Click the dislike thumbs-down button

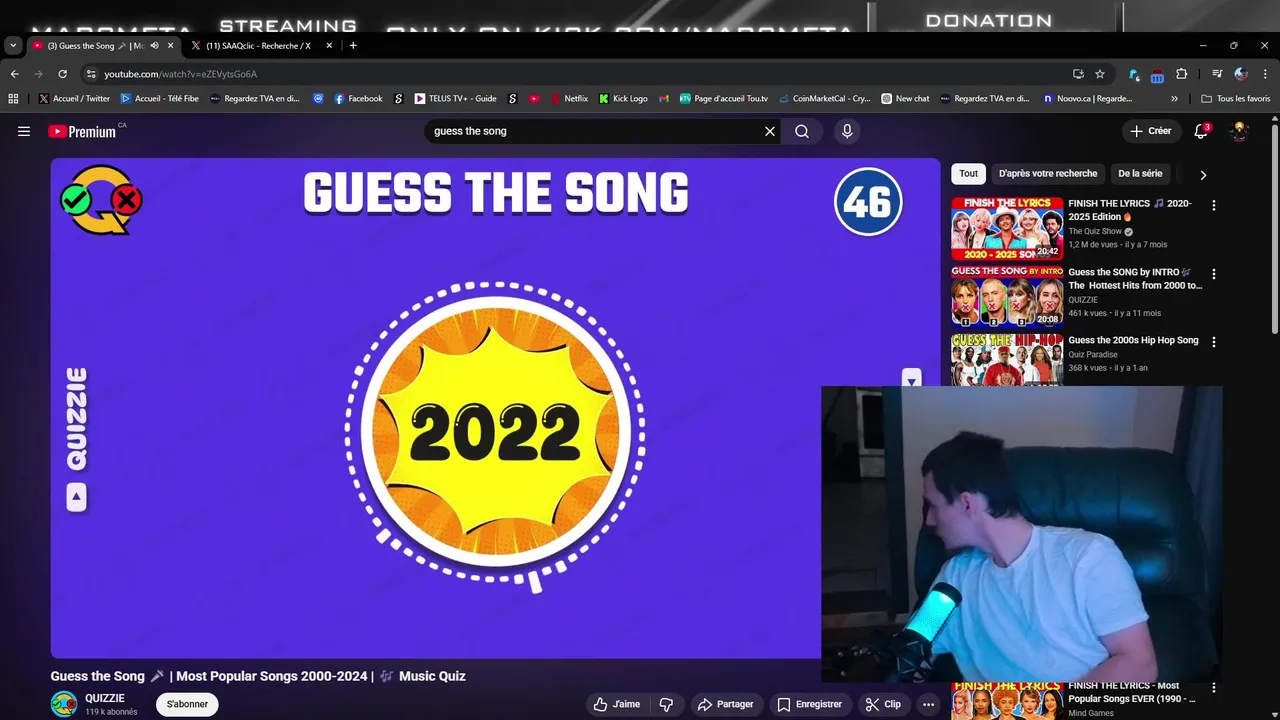[x=666, y=704]
